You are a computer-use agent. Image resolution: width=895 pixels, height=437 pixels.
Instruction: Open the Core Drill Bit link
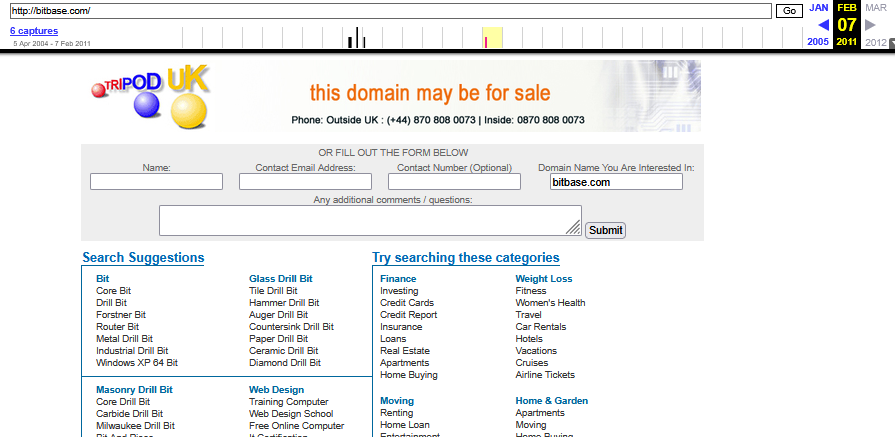coord(123,402)
